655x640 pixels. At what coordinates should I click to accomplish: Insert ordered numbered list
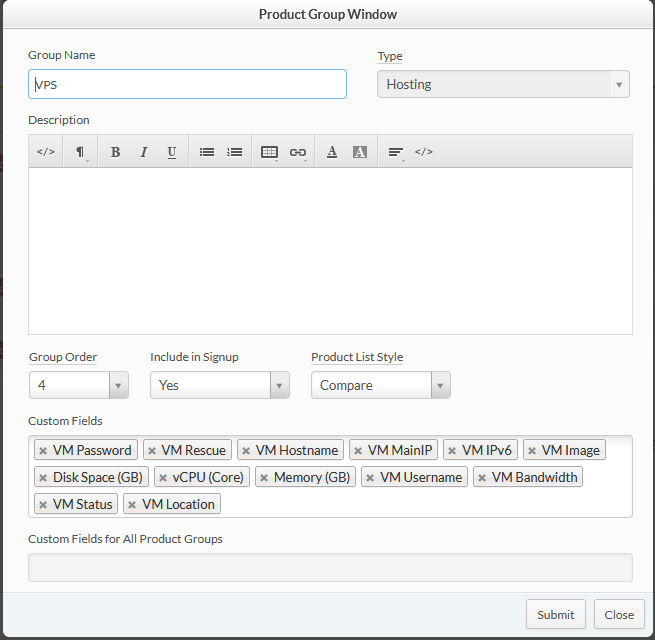[x=235, y=152]
